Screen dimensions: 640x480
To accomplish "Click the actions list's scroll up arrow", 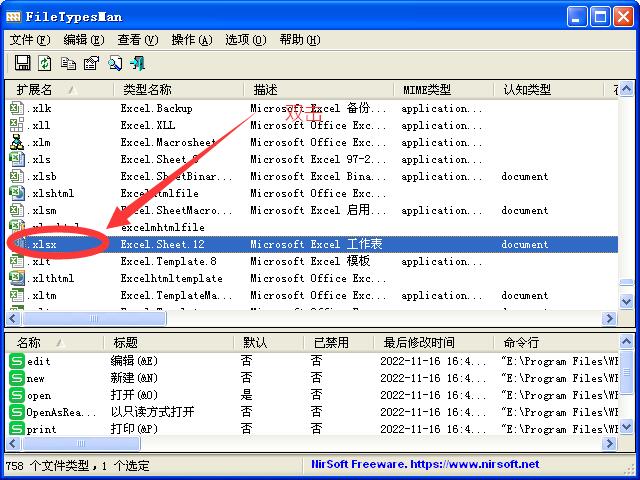I will coord(627,342).
